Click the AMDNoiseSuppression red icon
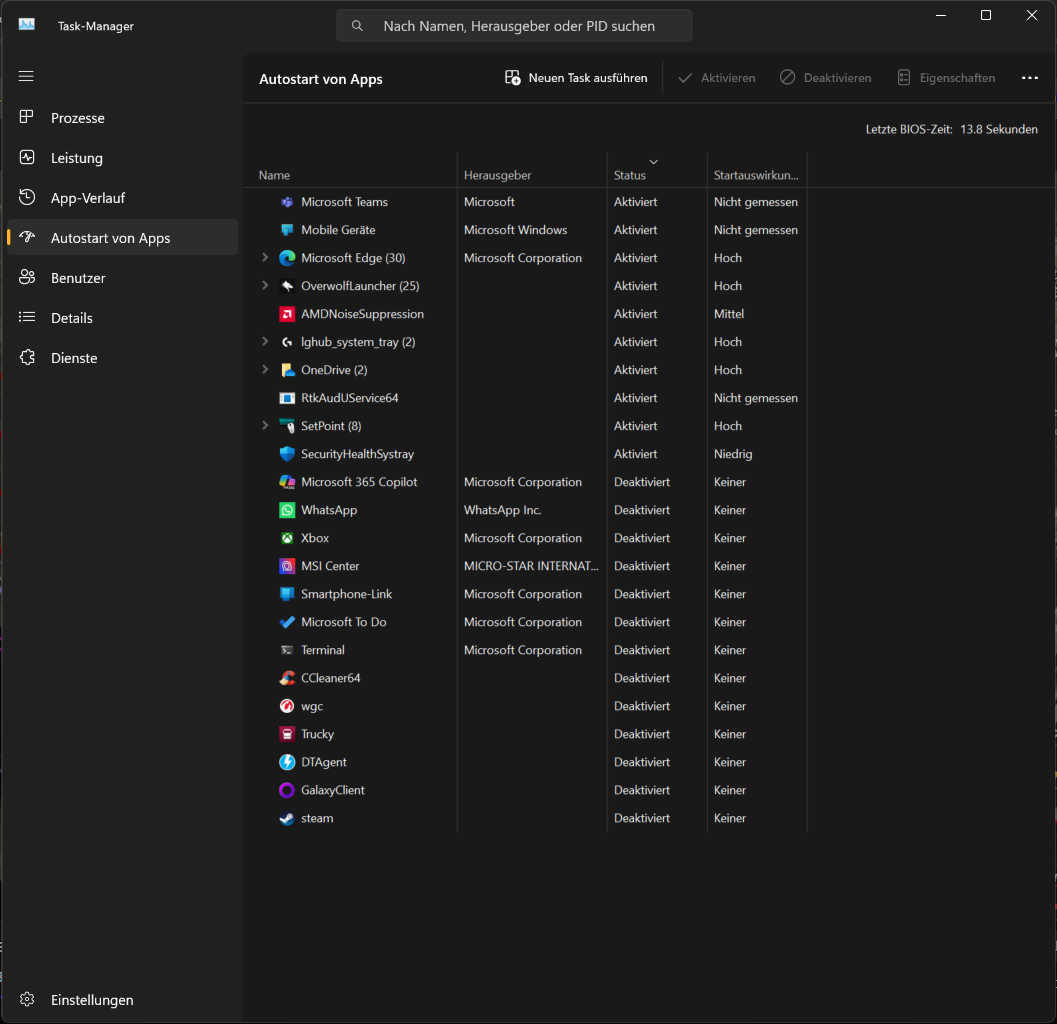The width and height of the screenshot is (1057, 1024). click(287, 314)
